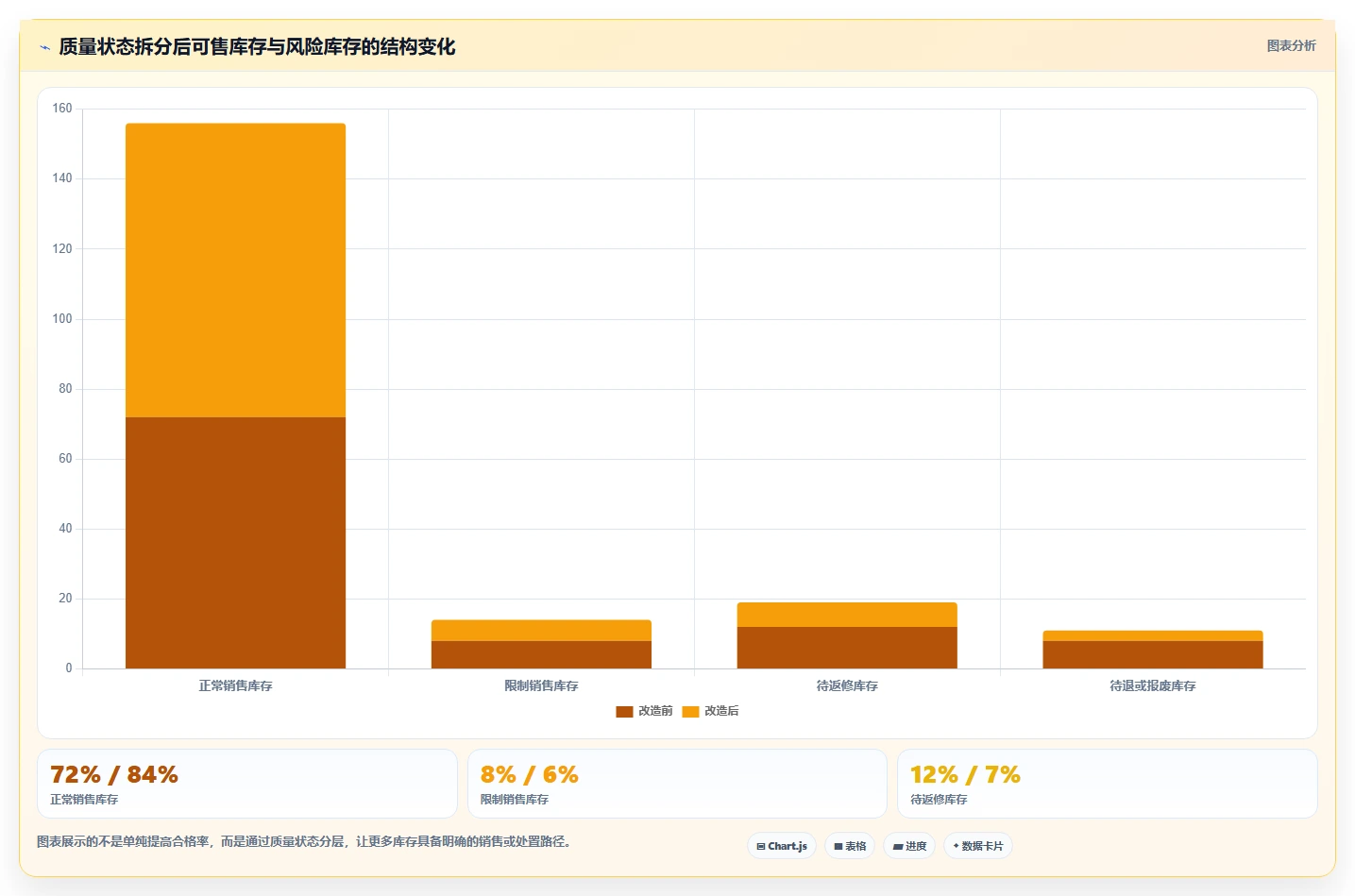Viewport: 1355px width, 896px height.
Task: Click the orange segment of 待返修库存 bar
Action: (847, 615)
